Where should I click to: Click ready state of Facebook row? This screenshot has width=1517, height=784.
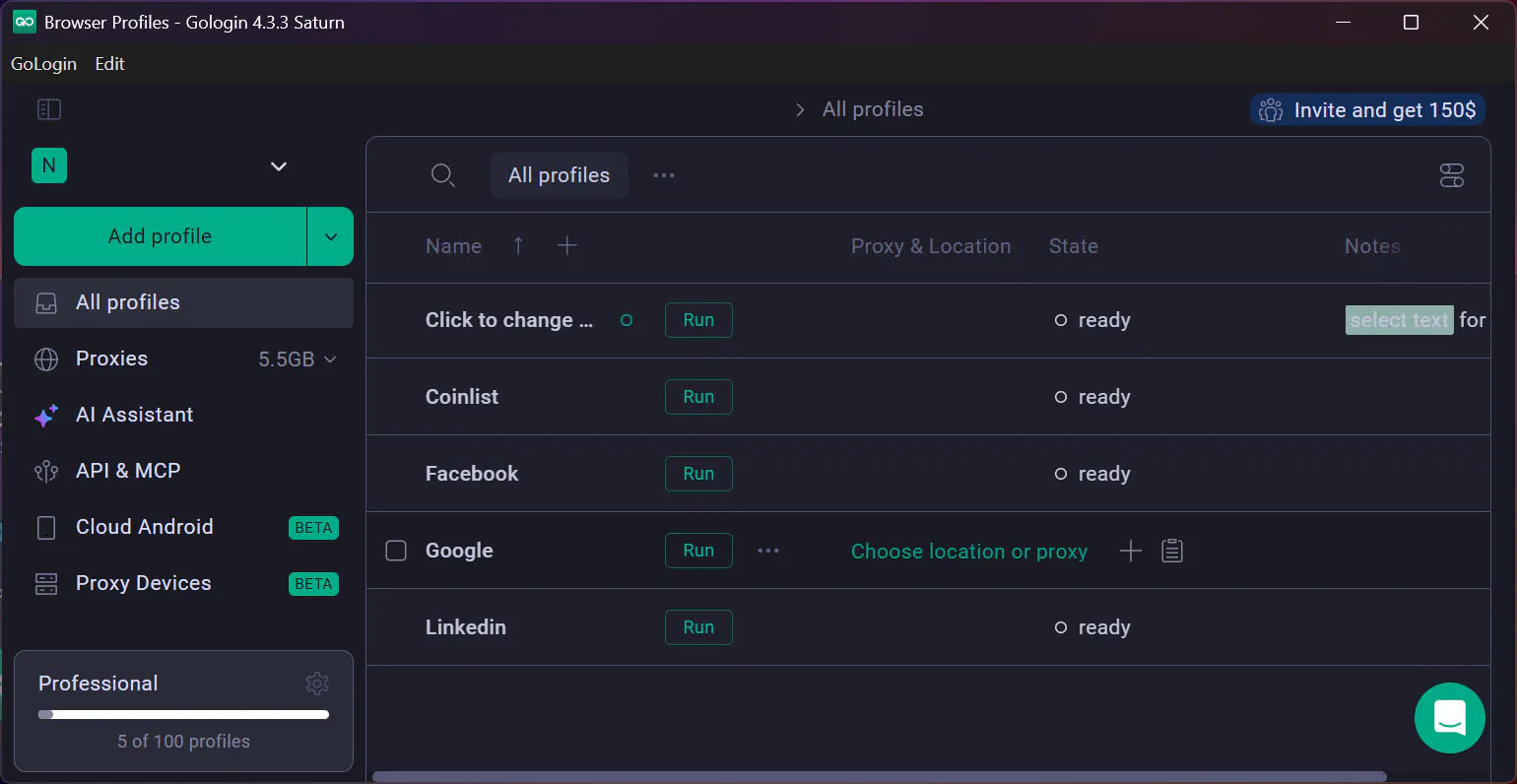point(1092,474)
